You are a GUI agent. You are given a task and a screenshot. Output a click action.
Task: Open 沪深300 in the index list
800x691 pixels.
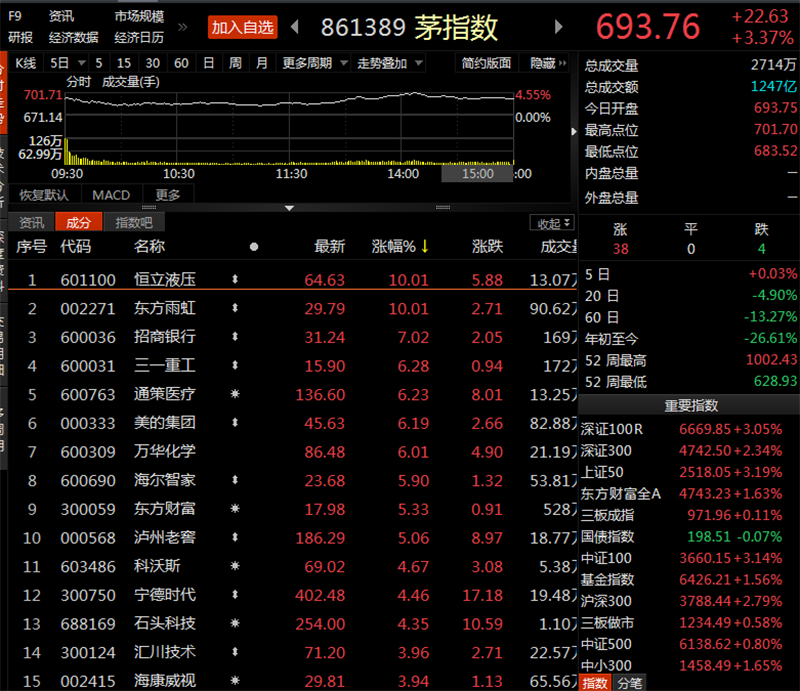click(x=606, y=601)
